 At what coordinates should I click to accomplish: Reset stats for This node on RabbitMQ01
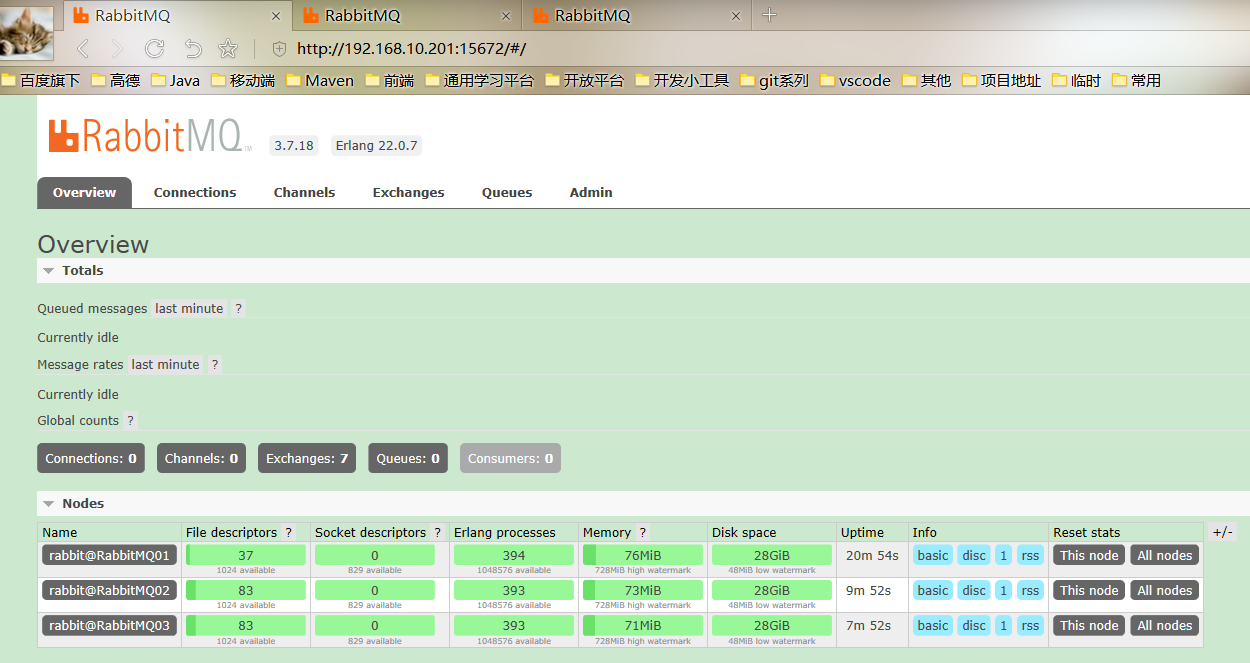[x=1089, y=556]
